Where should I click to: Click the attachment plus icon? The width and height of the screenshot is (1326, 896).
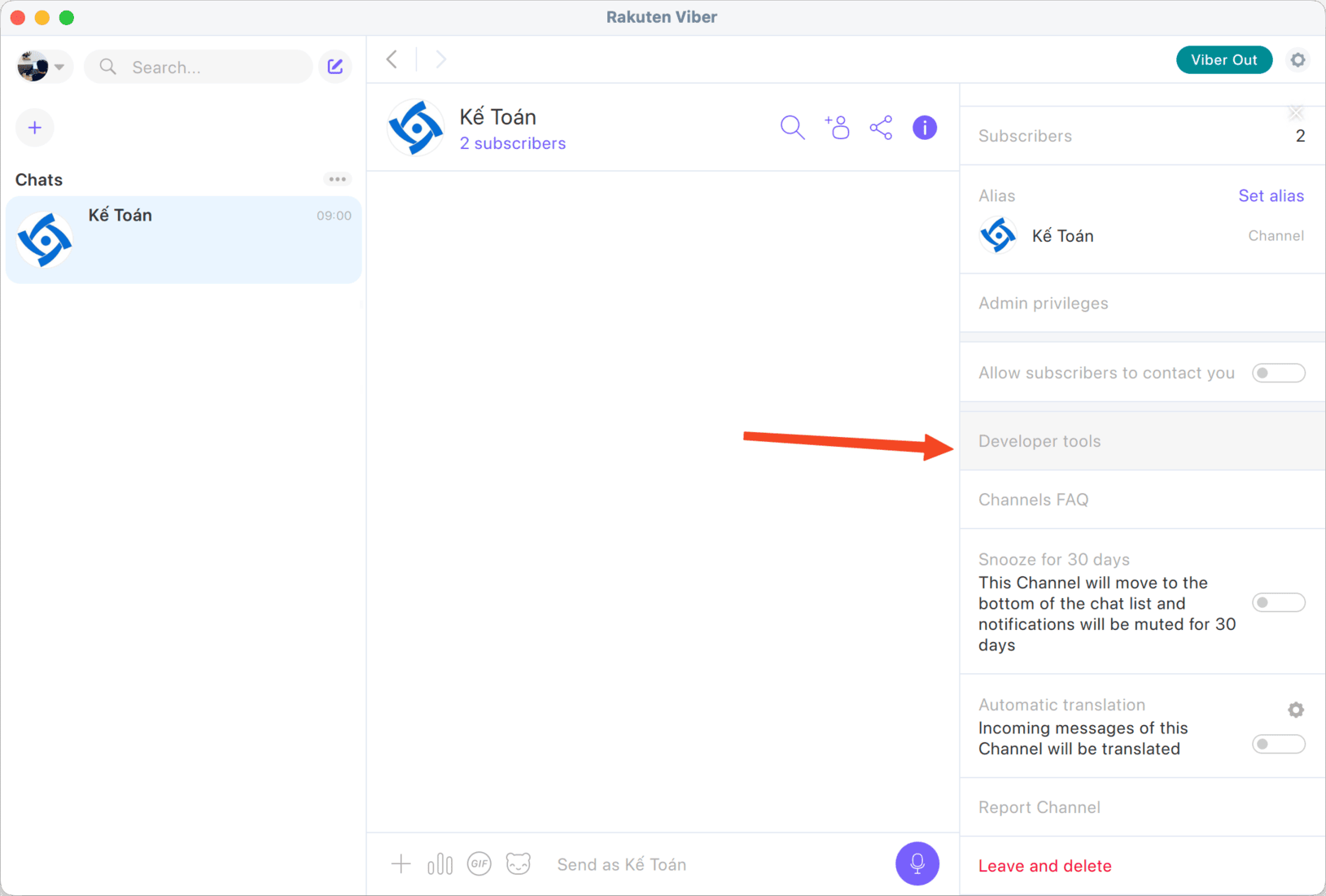coord(400,863)
